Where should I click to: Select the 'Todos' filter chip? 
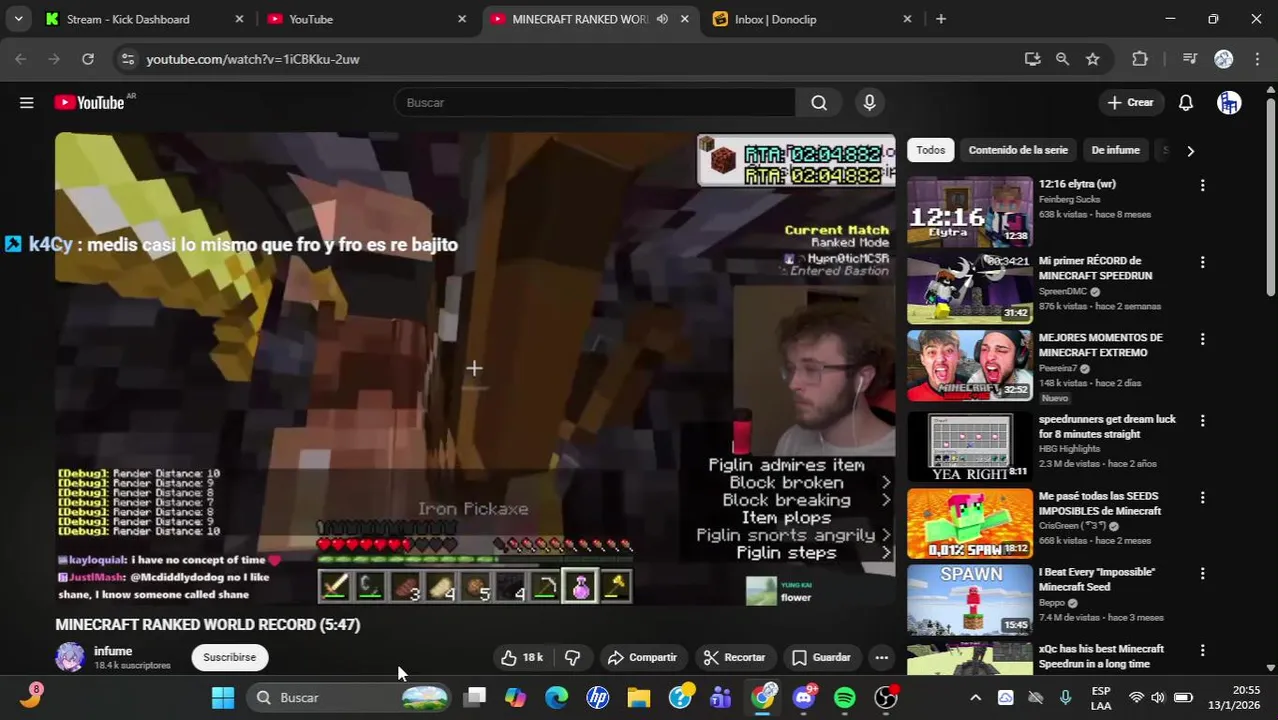tap(930, 150)
